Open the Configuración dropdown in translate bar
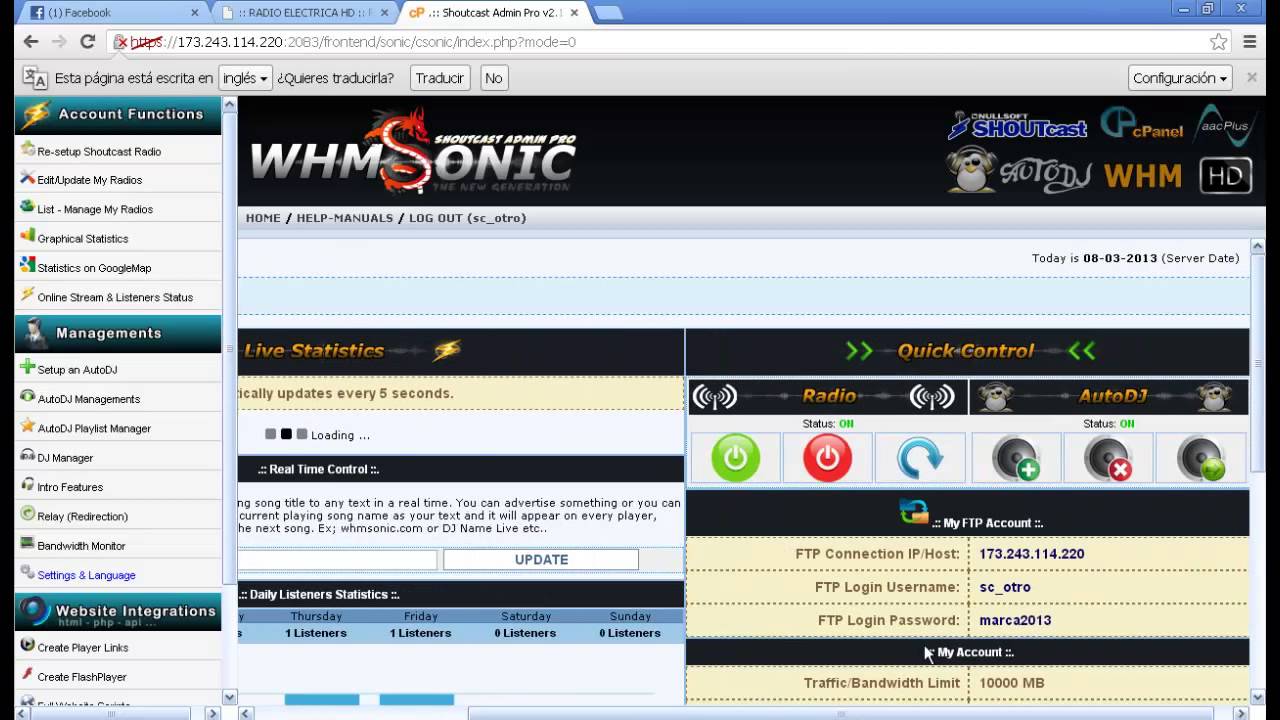The image size is (1280, 720). coord(1181,78)
